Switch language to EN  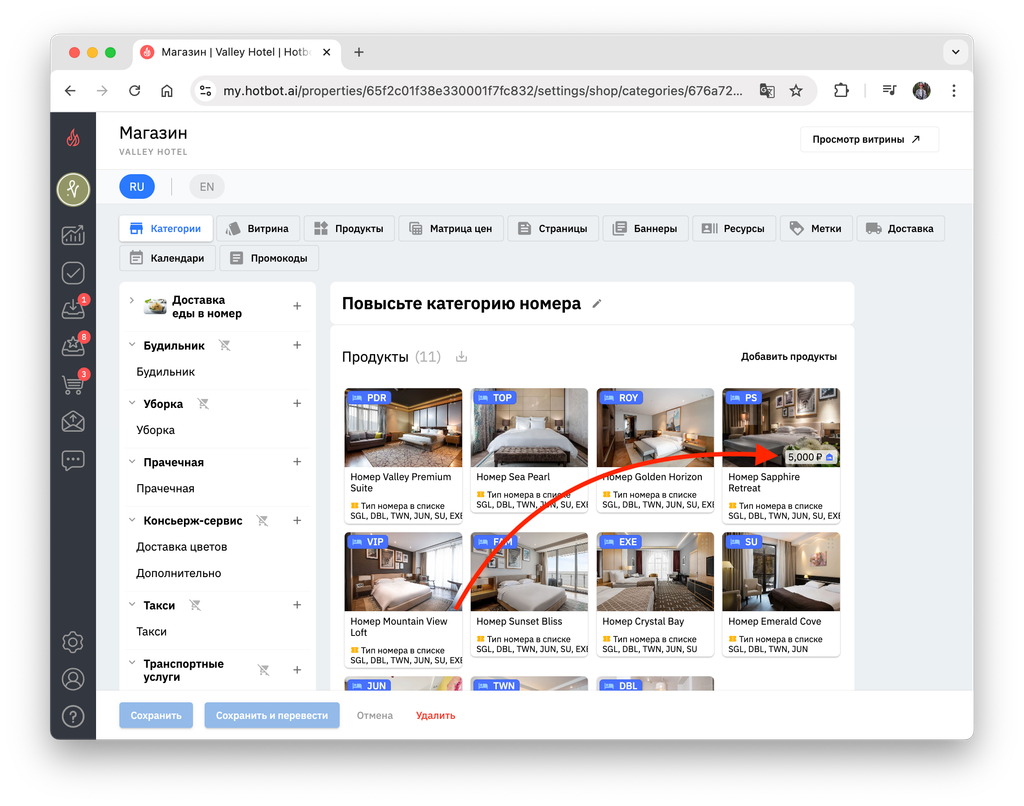207,187
